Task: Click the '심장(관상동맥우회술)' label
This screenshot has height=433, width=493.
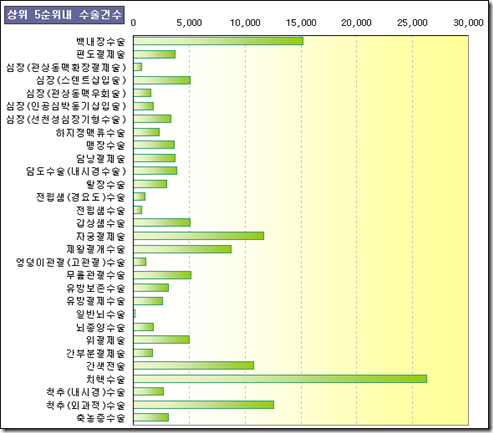Action: [x=76, y=93]
